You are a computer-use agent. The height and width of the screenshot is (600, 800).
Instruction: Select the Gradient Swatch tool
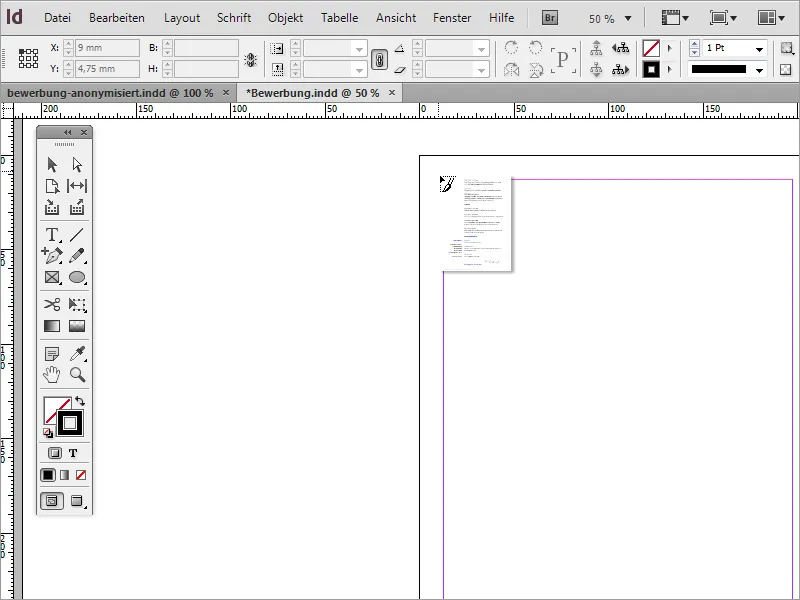coord(52,326)
